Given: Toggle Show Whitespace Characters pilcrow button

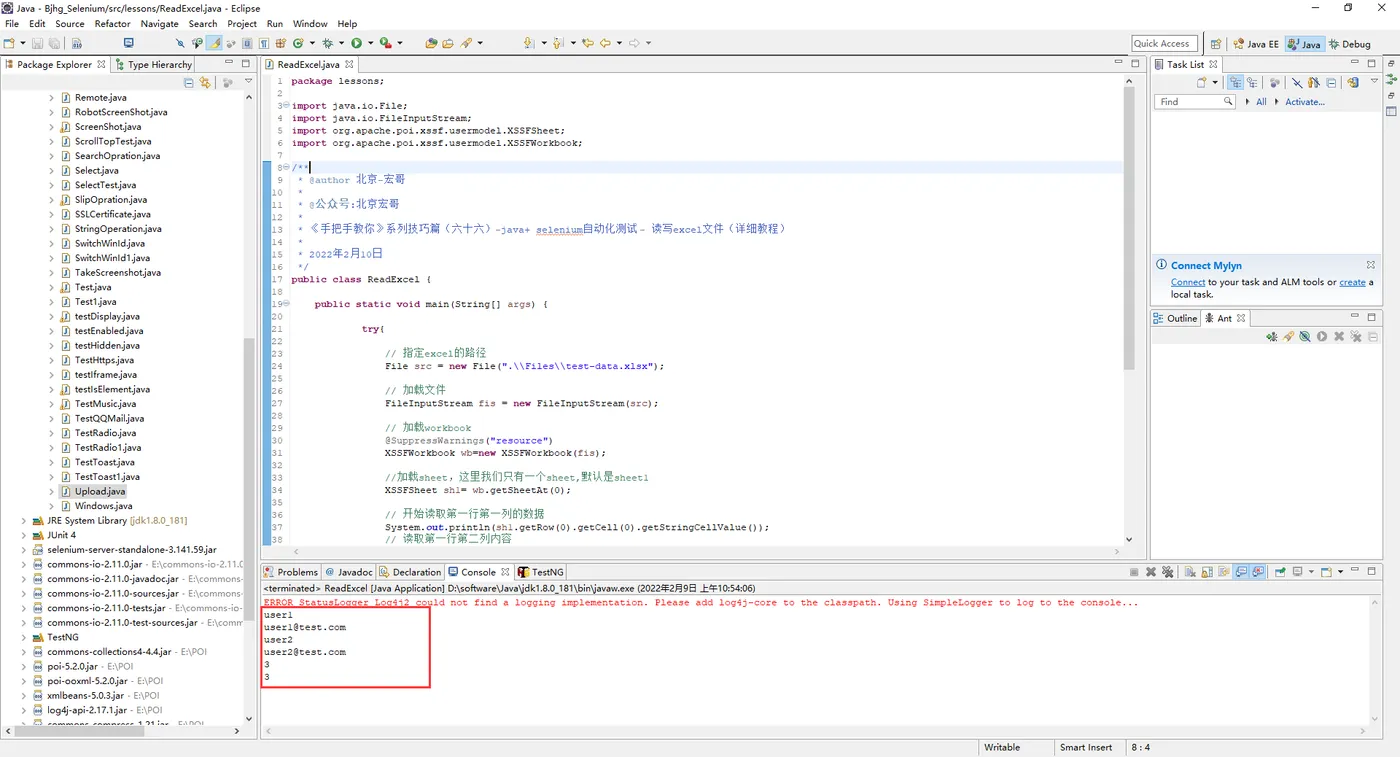Looking at the screenshot, I should 264,43.
